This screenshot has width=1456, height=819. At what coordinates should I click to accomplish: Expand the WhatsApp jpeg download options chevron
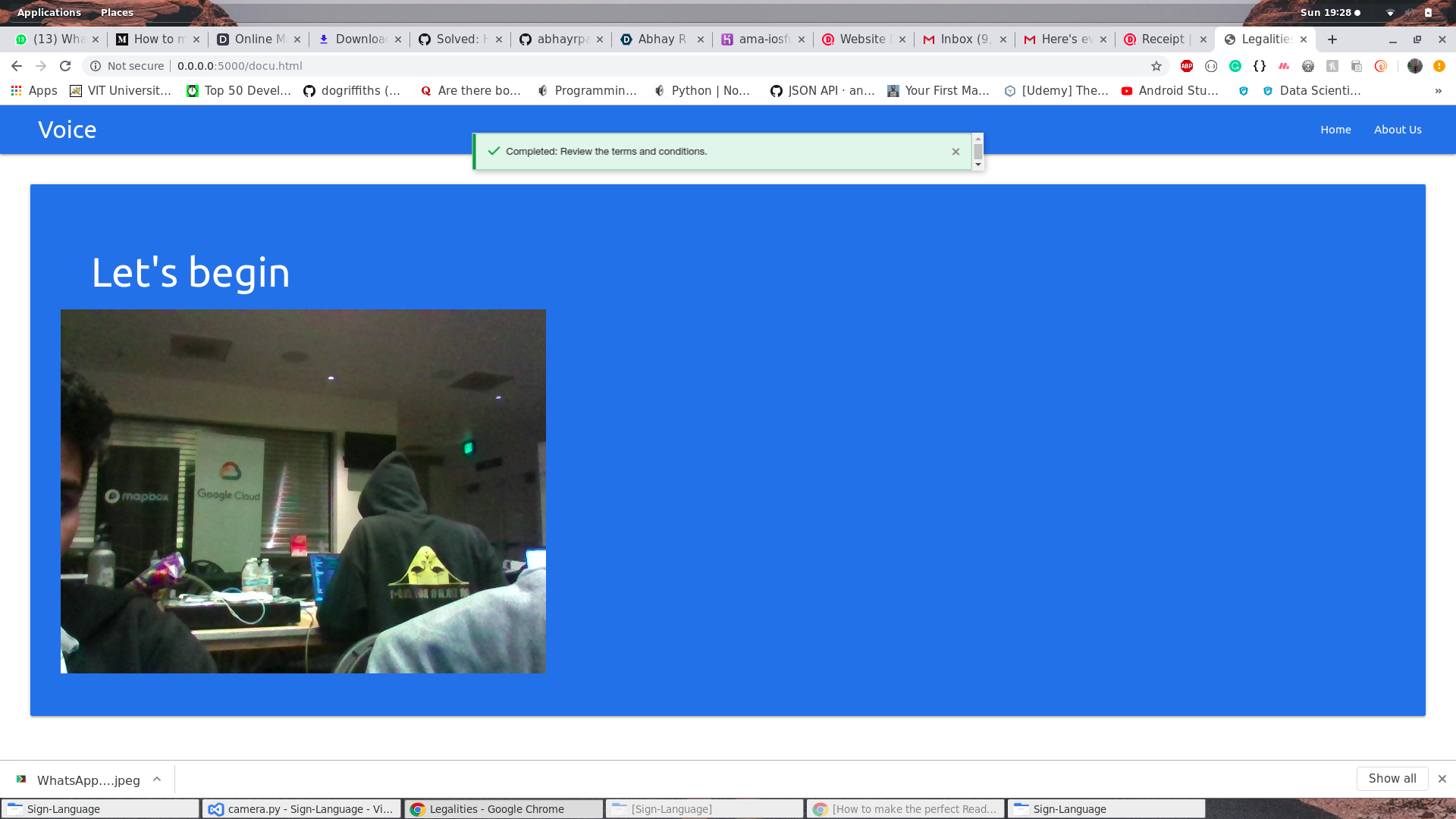click(157, 780)
